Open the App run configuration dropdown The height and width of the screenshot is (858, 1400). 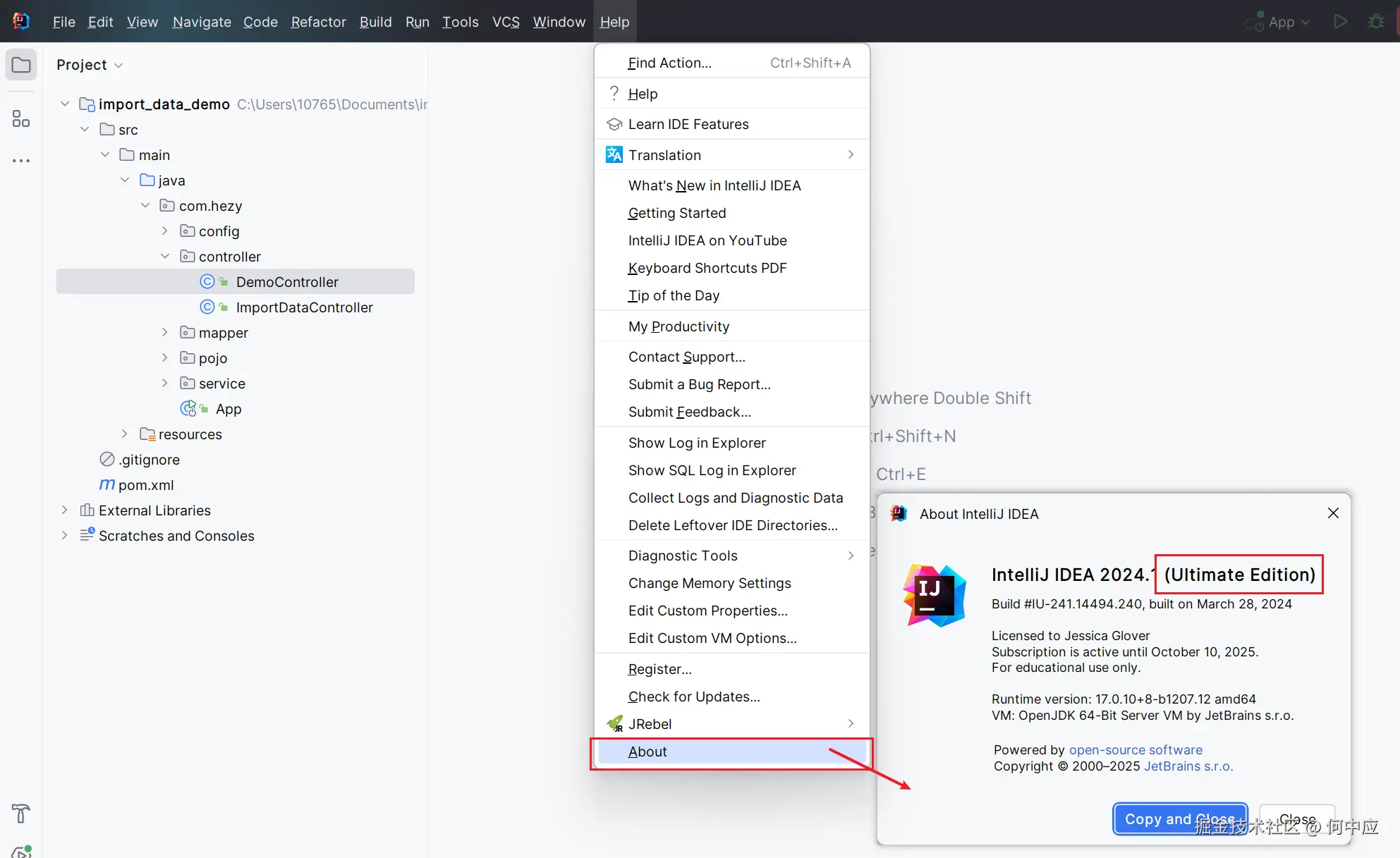click(1282, 22)
